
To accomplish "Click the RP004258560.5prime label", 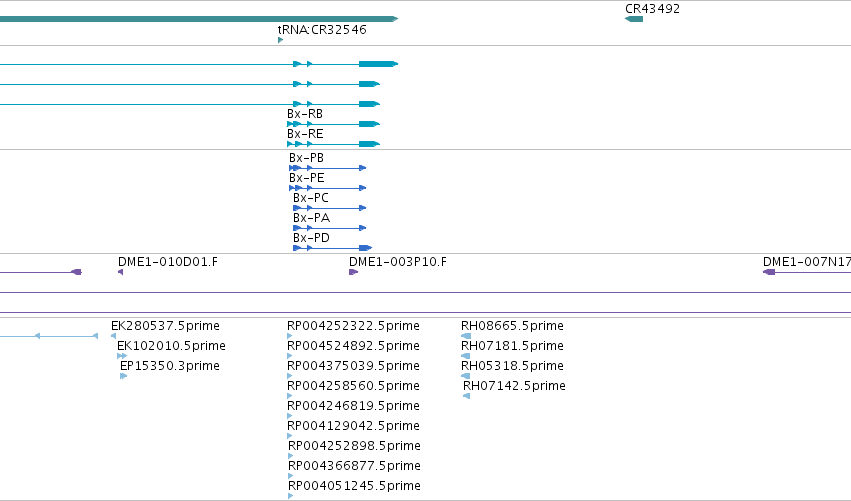I will coord(353,386).
